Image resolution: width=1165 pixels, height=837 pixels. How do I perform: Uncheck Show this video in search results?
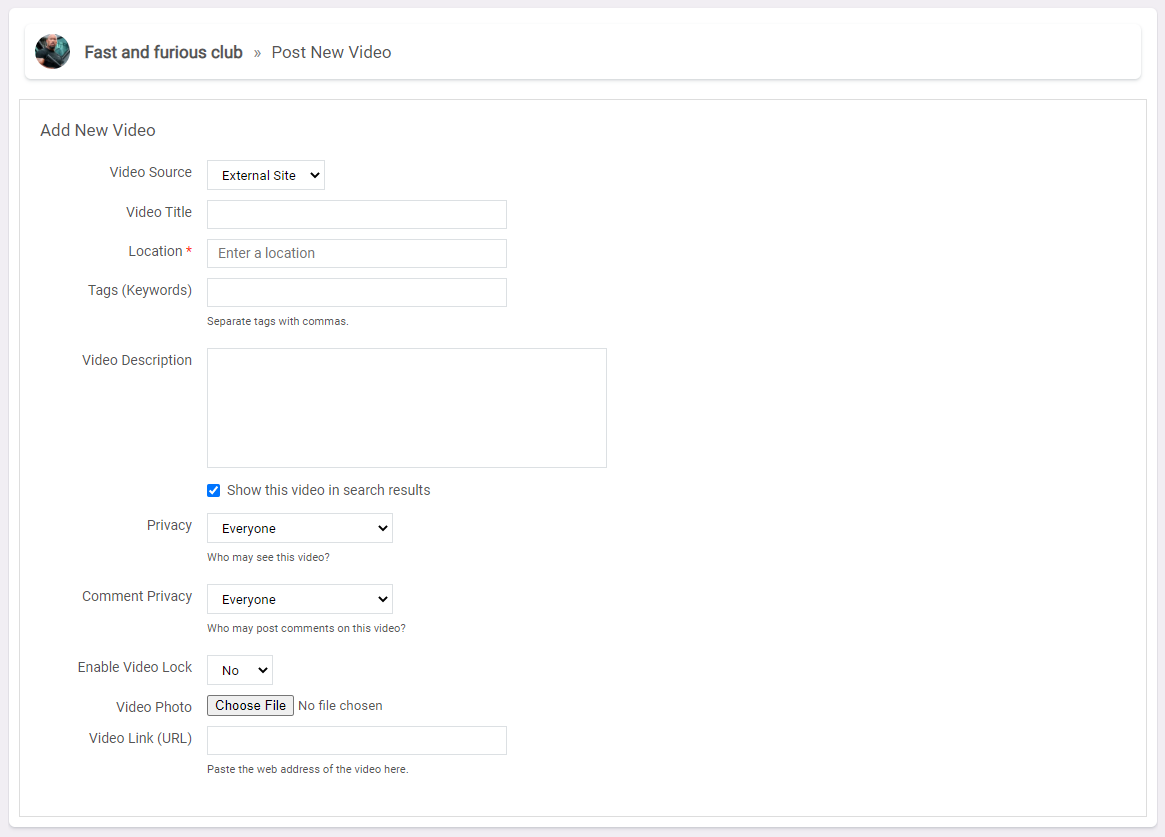pos(213,490)
